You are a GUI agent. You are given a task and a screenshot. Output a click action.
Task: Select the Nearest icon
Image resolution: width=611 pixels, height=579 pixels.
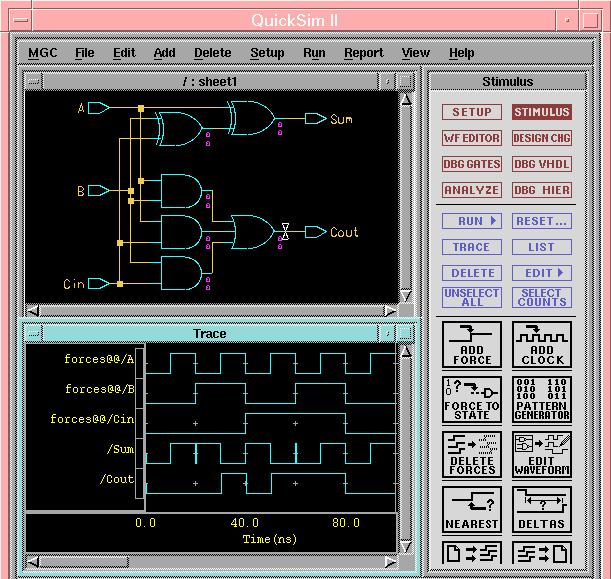tap(472, 509)
